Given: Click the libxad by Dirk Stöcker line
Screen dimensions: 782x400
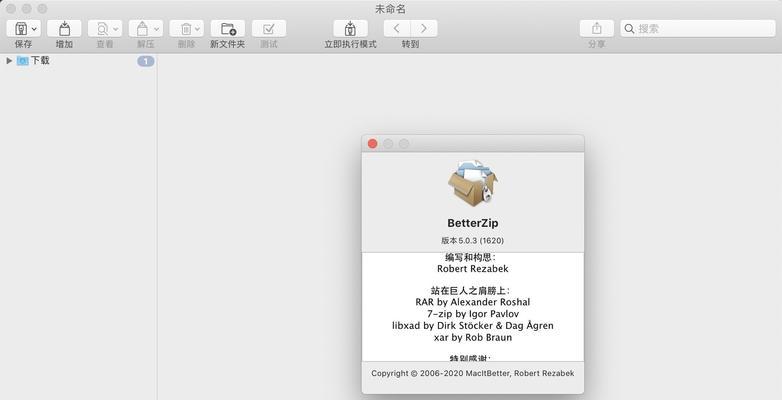Looking at the screenshot, I should point(473,326).
